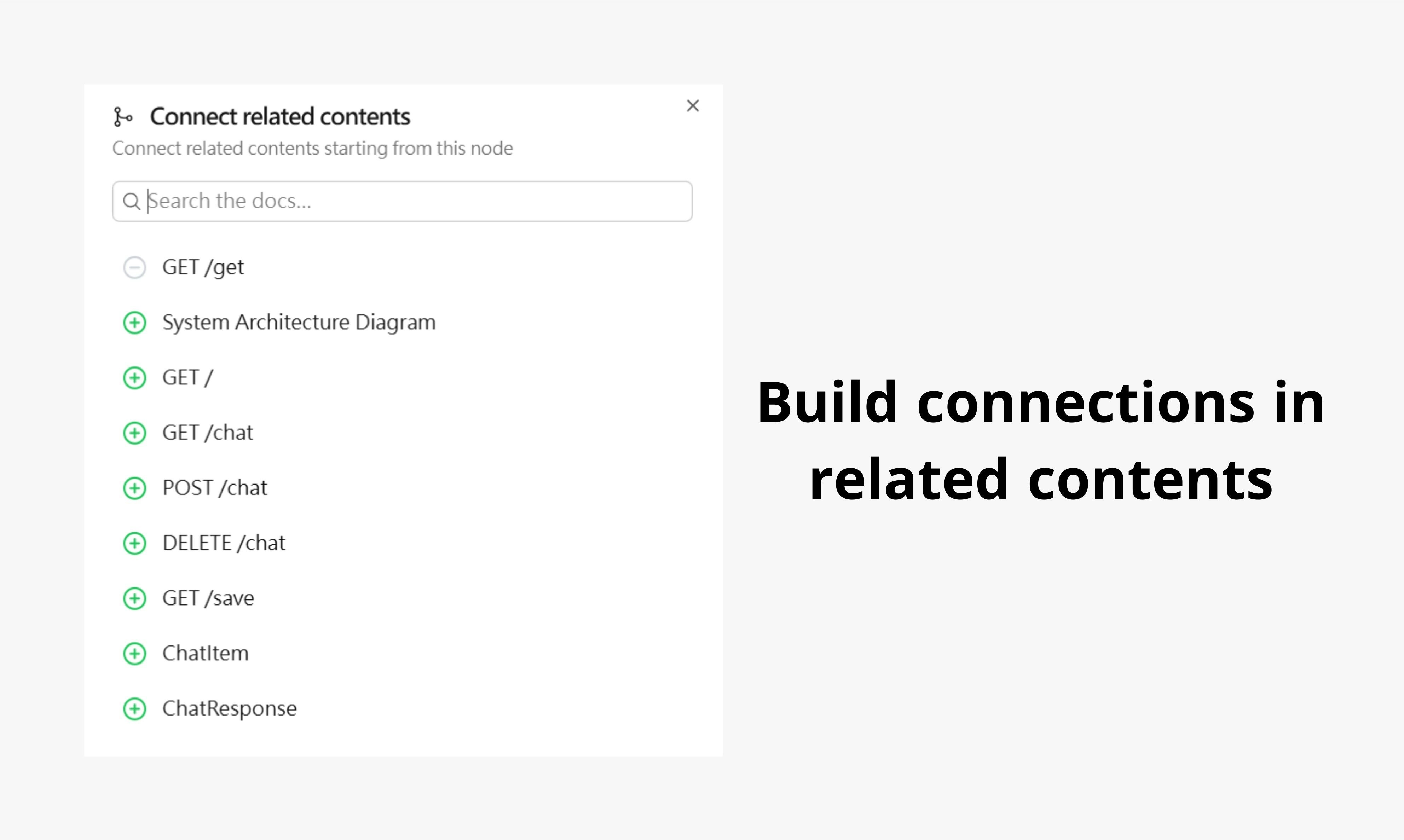This screenshot has width=1404, height=840.
Task: Select the GET /get list entry
Action: (203, 267)
